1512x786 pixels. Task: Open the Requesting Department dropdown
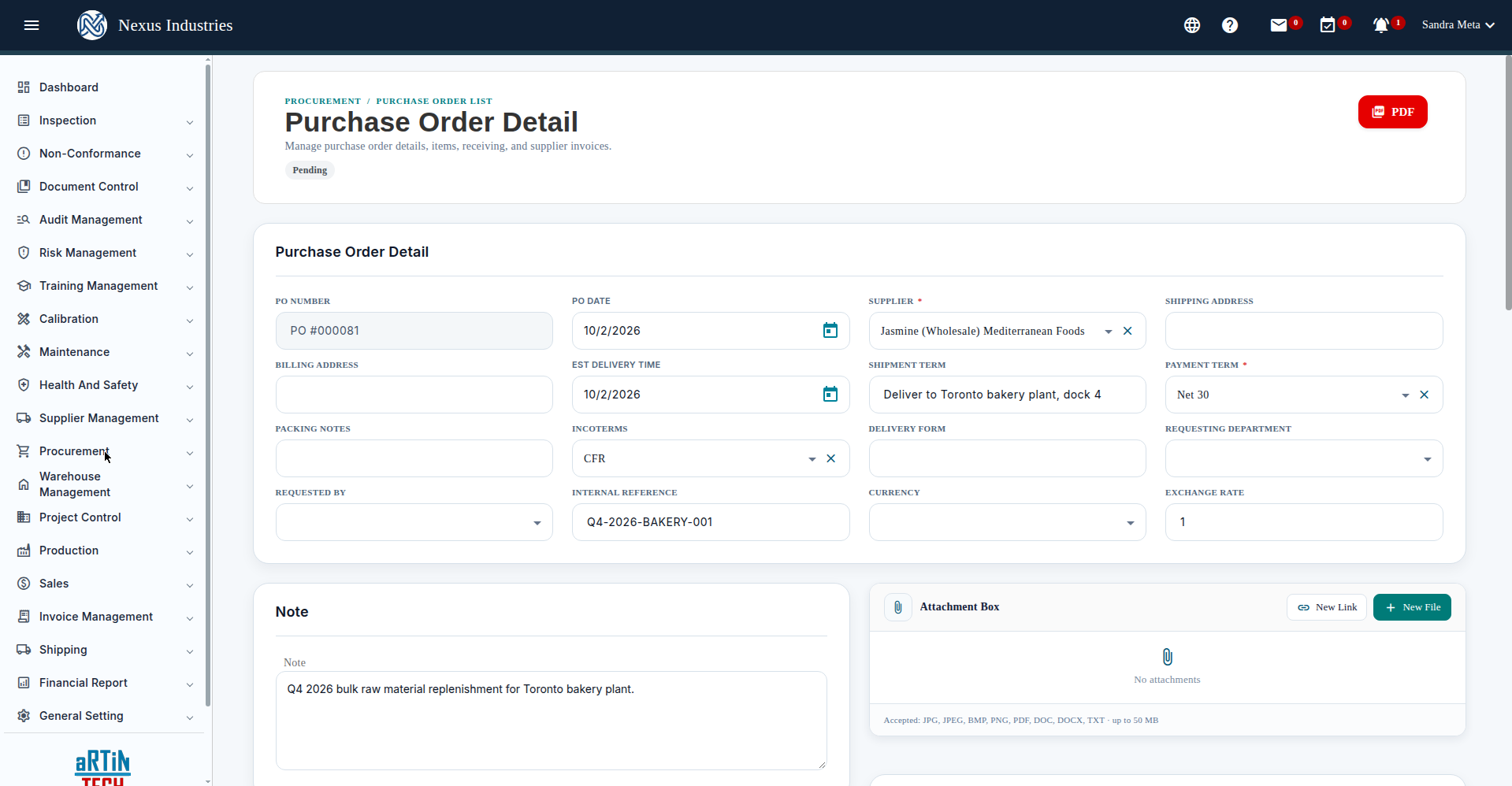tap(1304, 458)
